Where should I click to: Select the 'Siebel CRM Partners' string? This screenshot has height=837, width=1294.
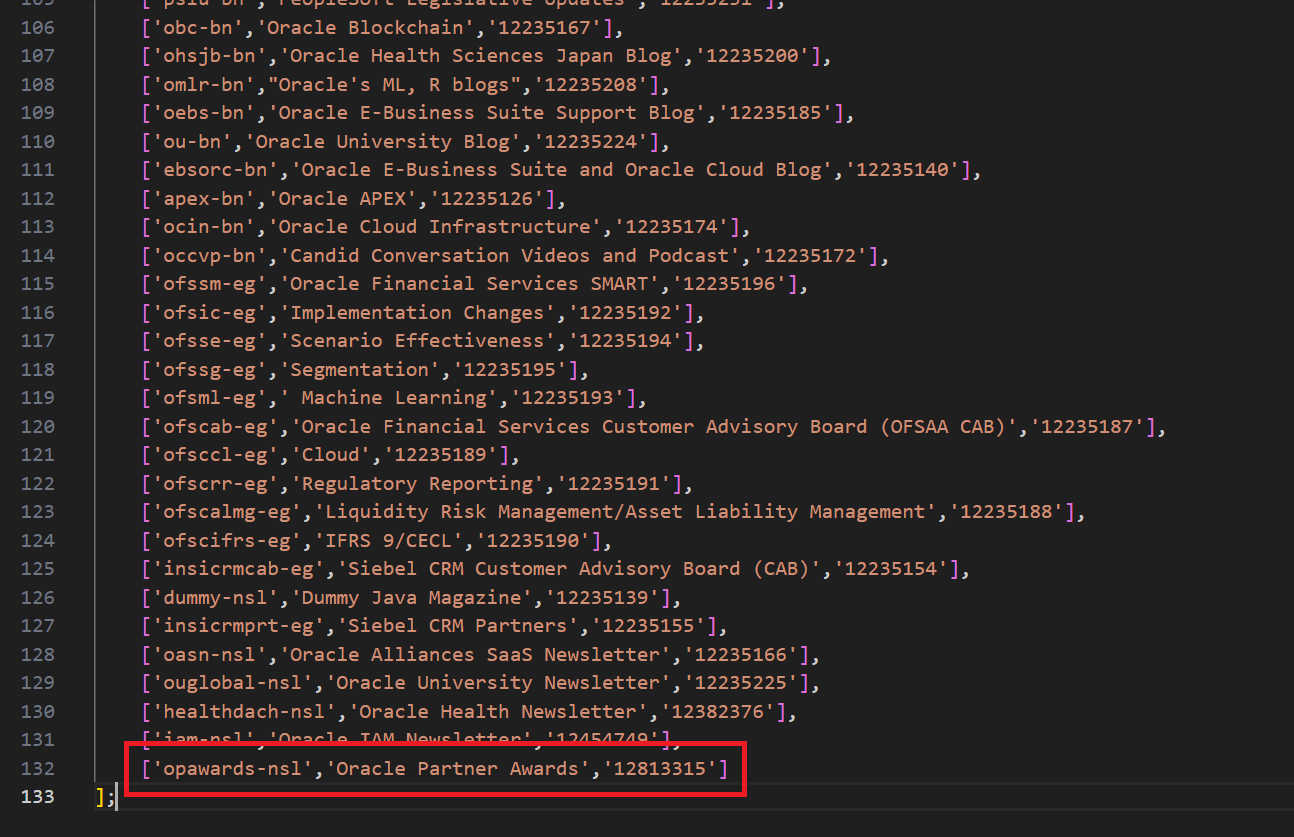458,626
